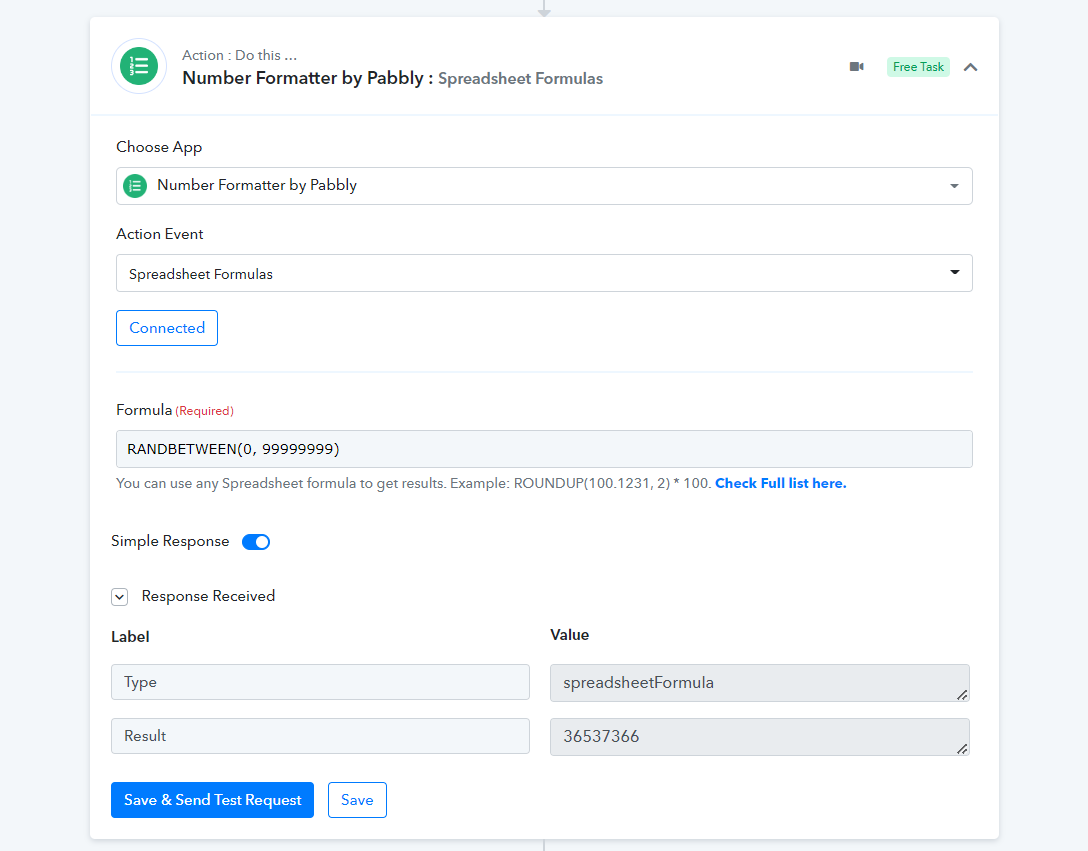Click the Result label field
Screen dimensions: 1088x851
[x=320, y=736]
